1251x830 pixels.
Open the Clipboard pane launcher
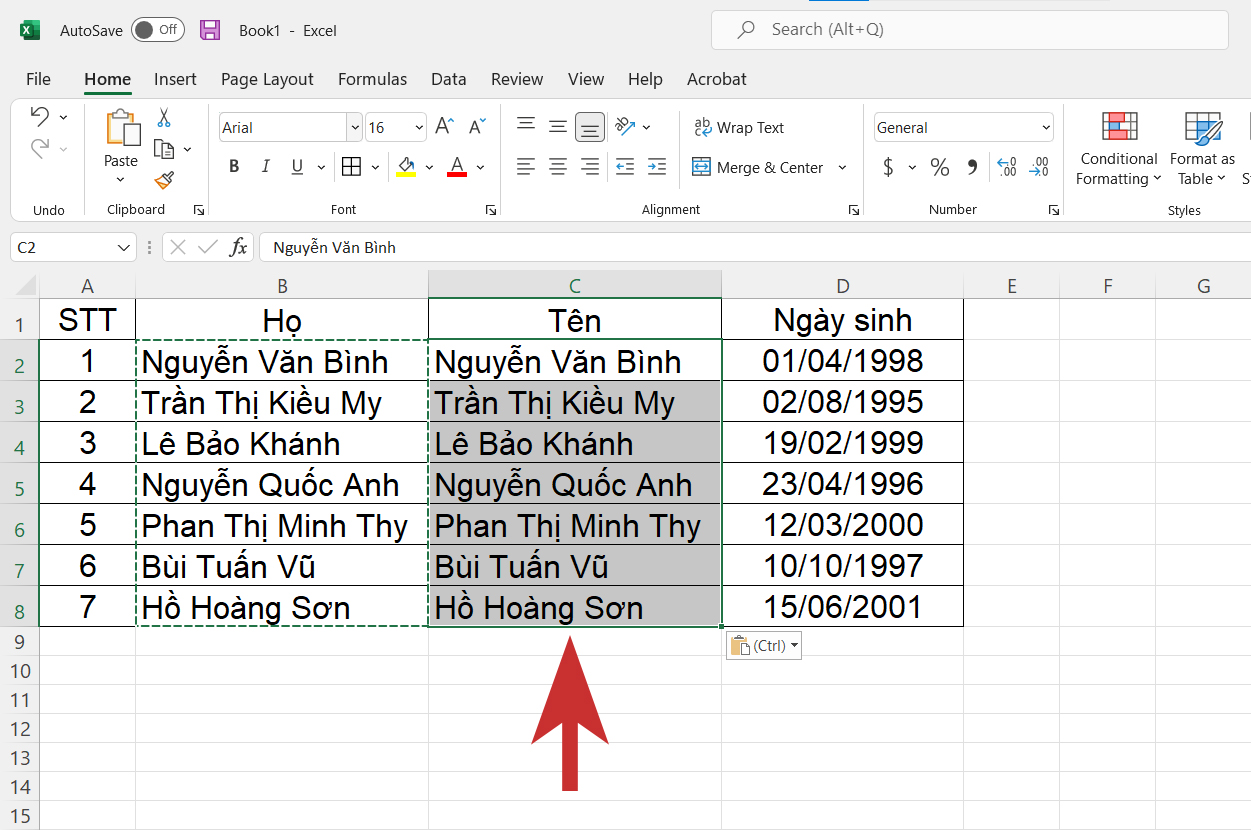[x=198, y=210]
